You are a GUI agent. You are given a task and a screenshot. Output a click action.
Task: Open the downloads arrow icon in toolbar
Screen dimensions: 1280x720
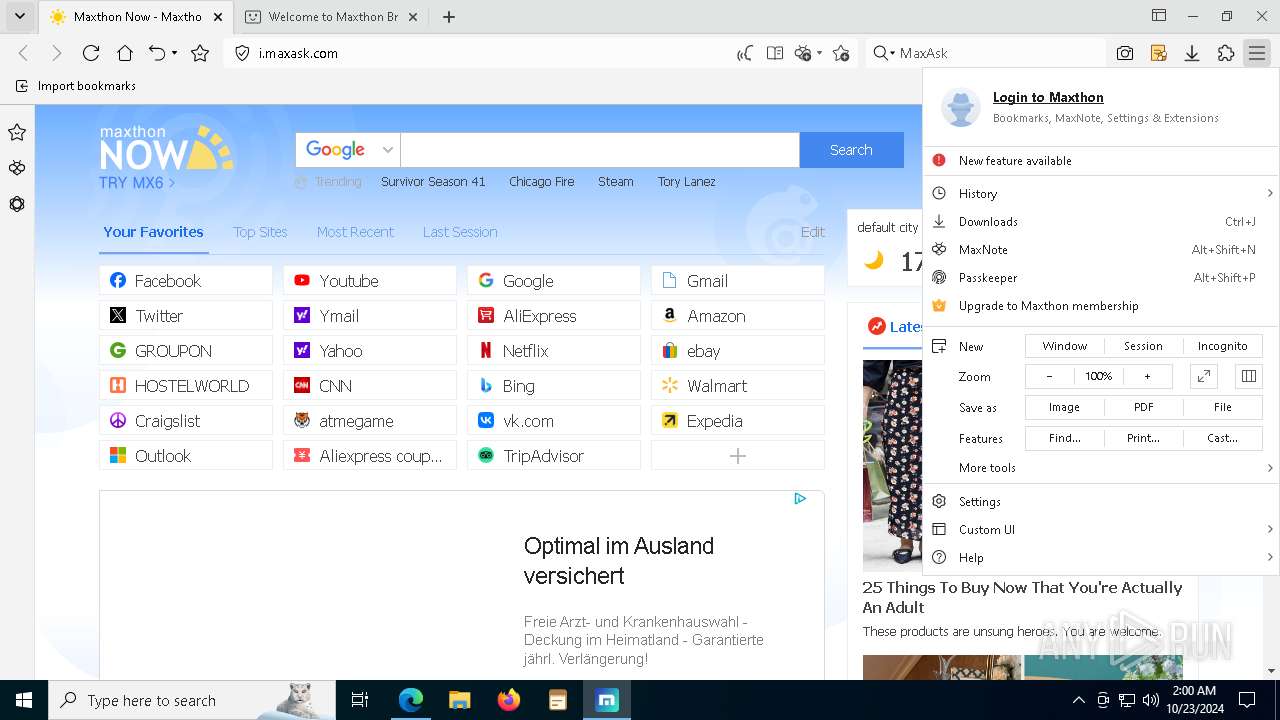[x=1192, y=53]
